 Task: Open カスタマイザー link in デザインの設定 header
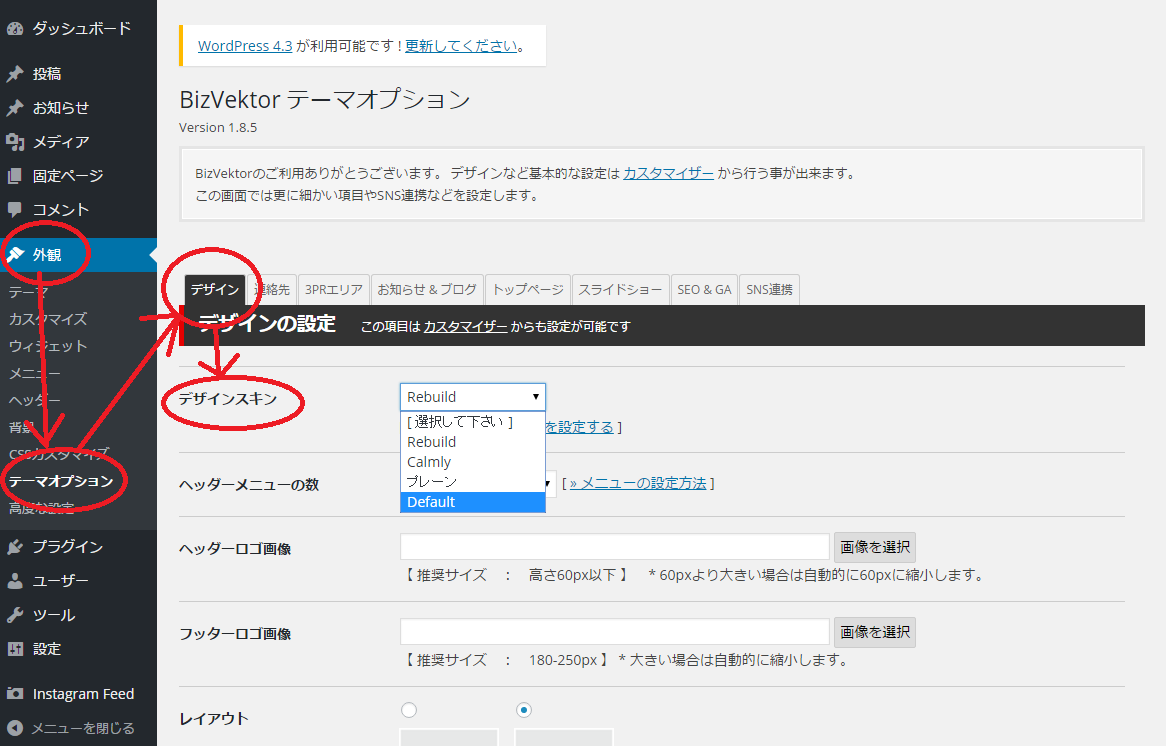pyautogui.click(x=466, y=327)
